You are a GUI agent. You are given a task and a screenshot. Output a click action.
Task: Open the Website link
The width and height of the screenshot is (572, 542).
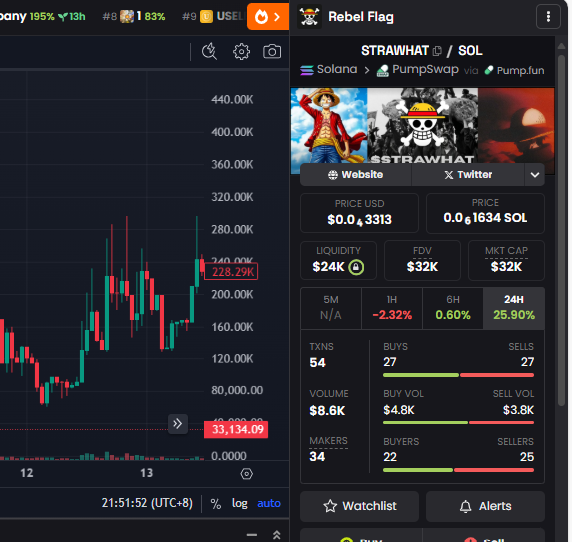pos(356,175)
